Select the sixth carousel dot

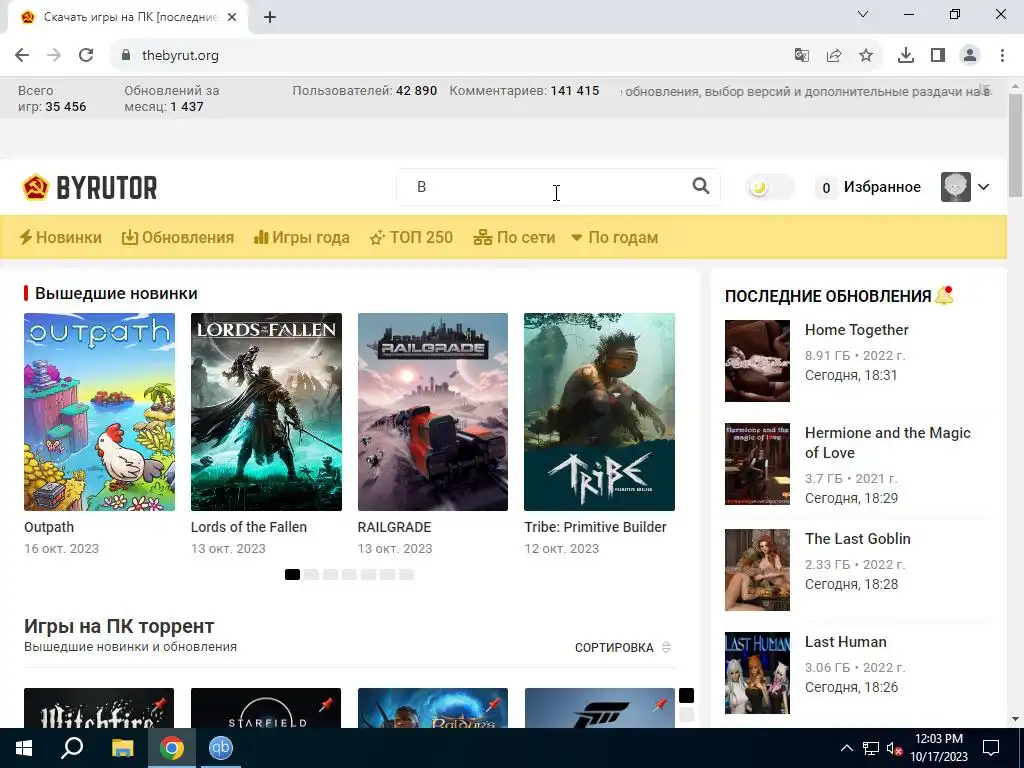[387, 575]
